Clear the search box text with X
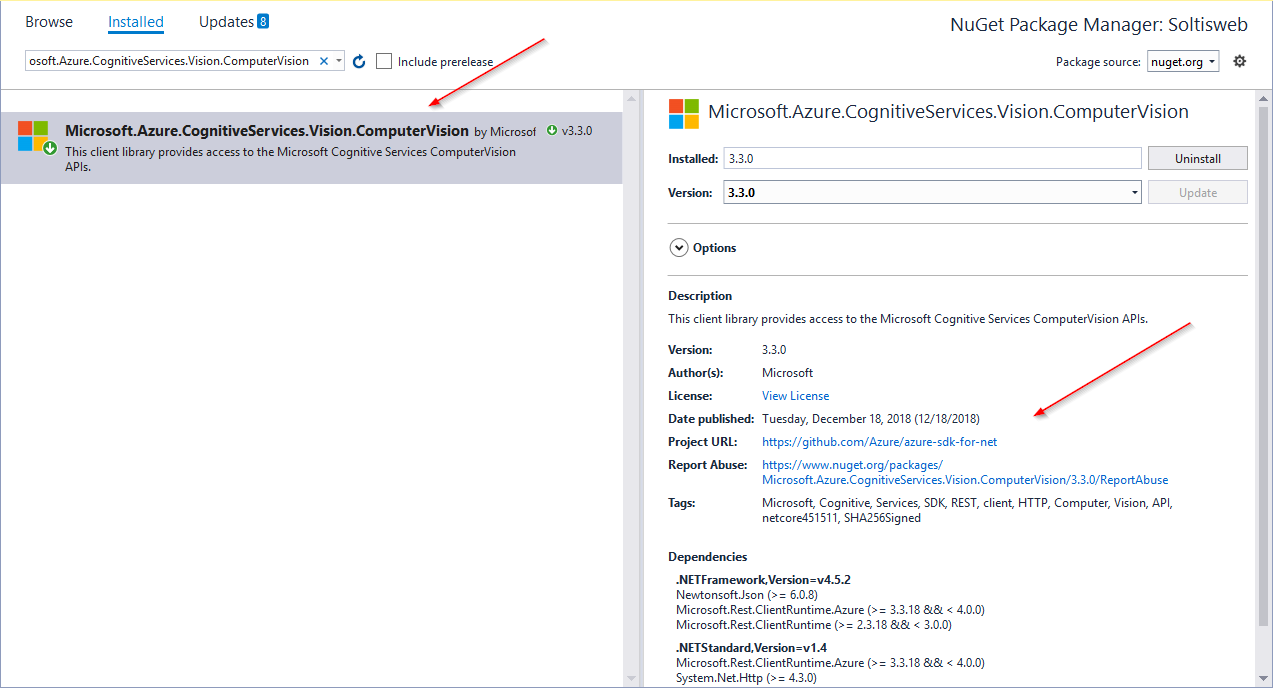Viewport: 1273px width, 688px height. coord(323,61)
